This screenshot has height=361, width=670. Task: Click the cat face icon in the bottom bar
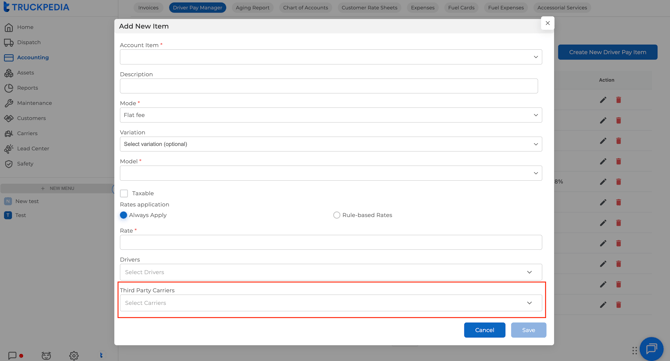(x=46, y=355)
